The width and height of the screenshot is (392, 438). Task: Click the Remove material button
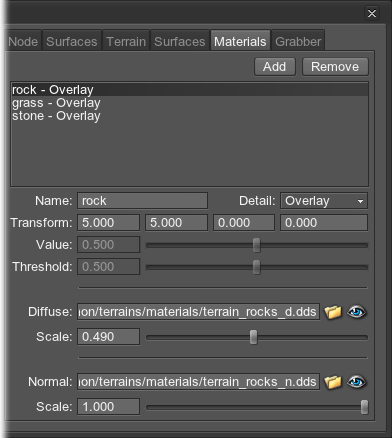[x=335, y=67]
